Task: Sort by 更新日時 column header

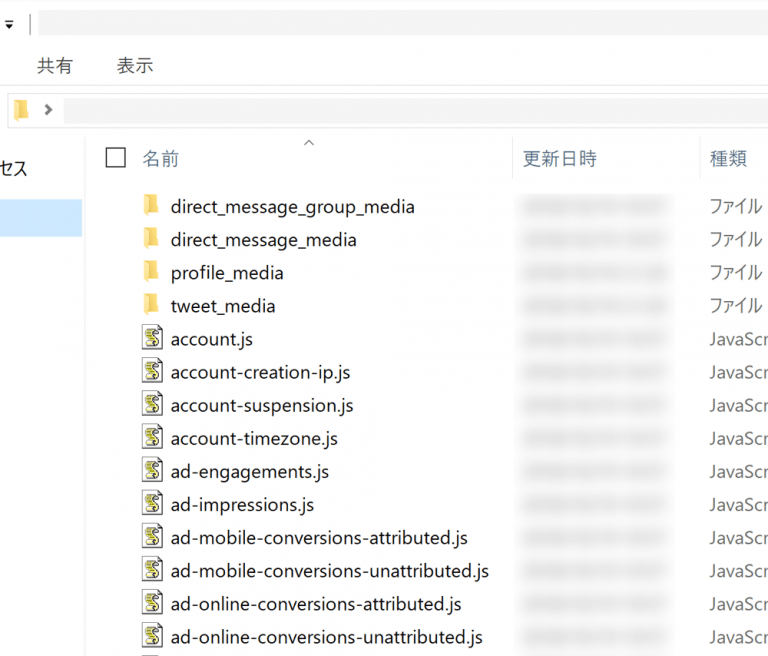Action: click(x=560, y=158)
